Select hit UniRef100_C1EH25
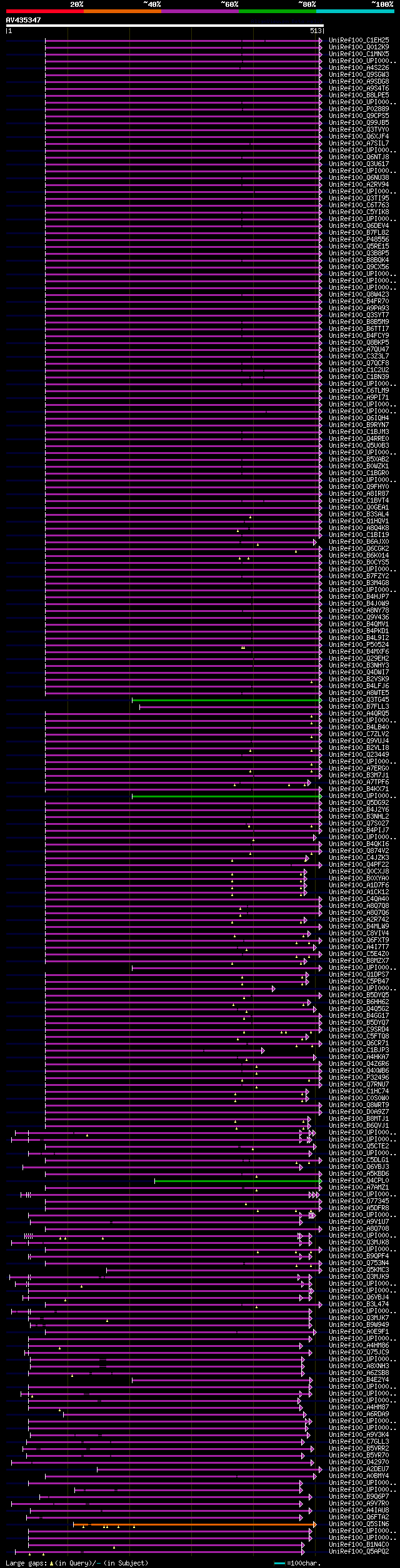Screen dimensions: 400x1568 (359, 40)
